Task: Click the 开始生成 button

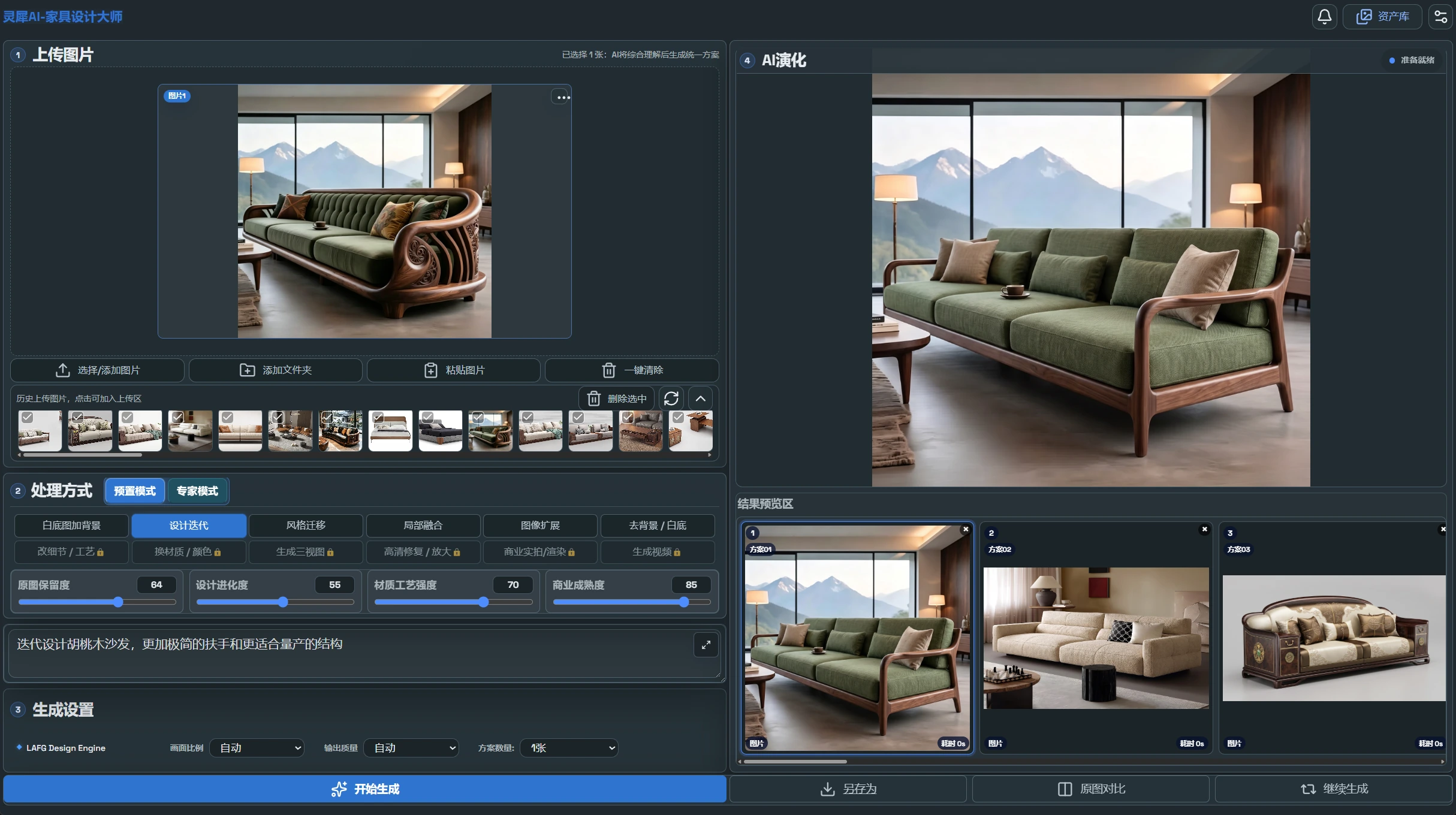Action: click(365, 789)
